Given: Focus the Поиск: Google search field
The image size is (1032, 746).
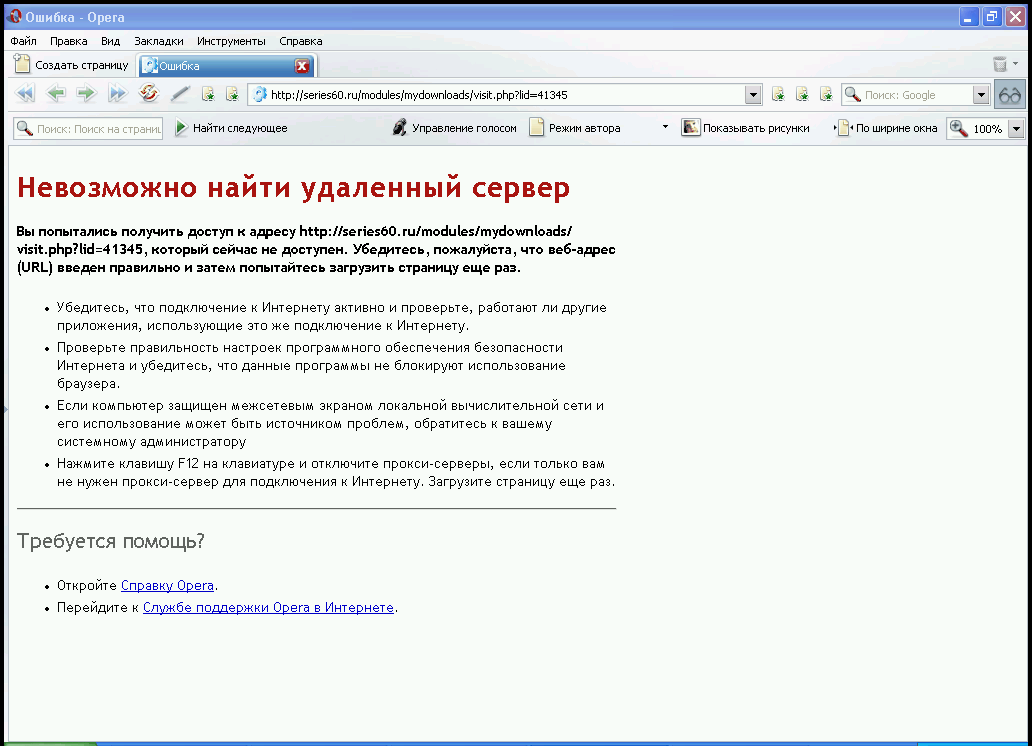Looking at the screenshot, I should (x=916, y=95).
